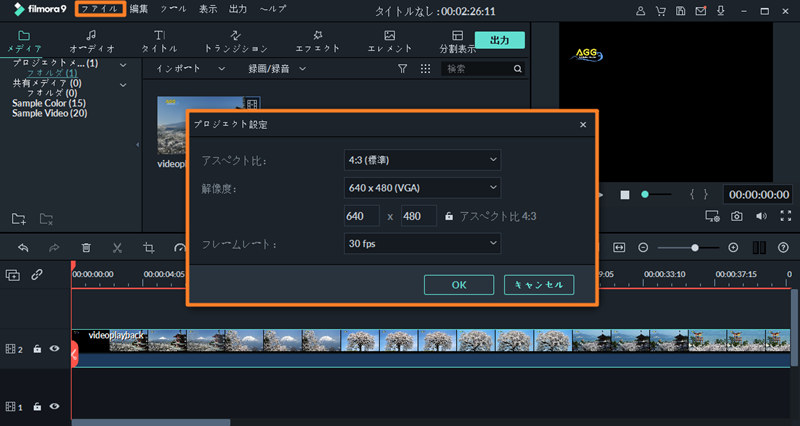Click the zoom-to-fit timeline icon
Viewport: 800px width, 426px height.
[619, 247]
